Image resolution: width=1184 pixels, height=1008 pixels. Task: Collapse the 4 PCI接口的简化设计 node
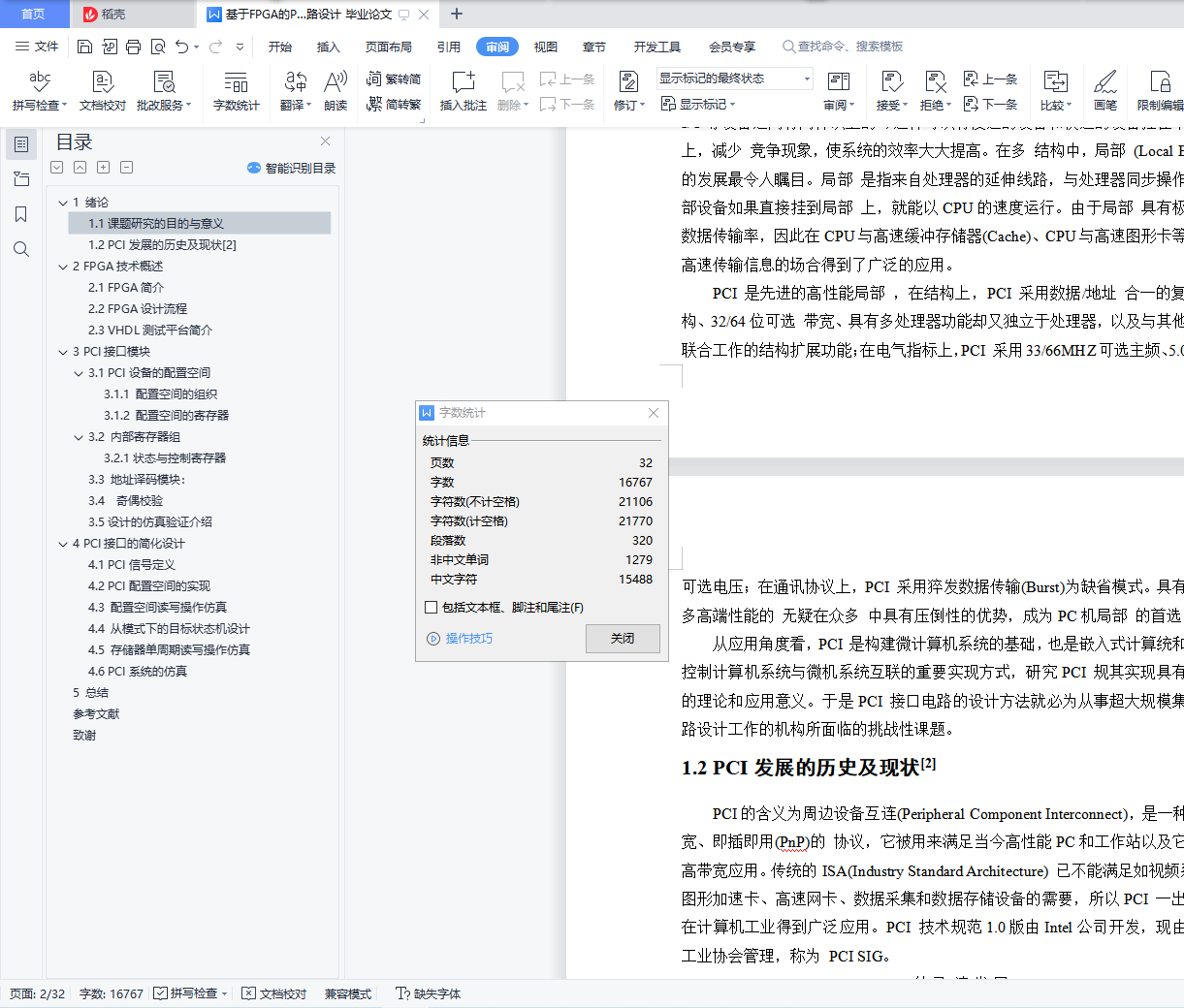click(x=63, y=544)
